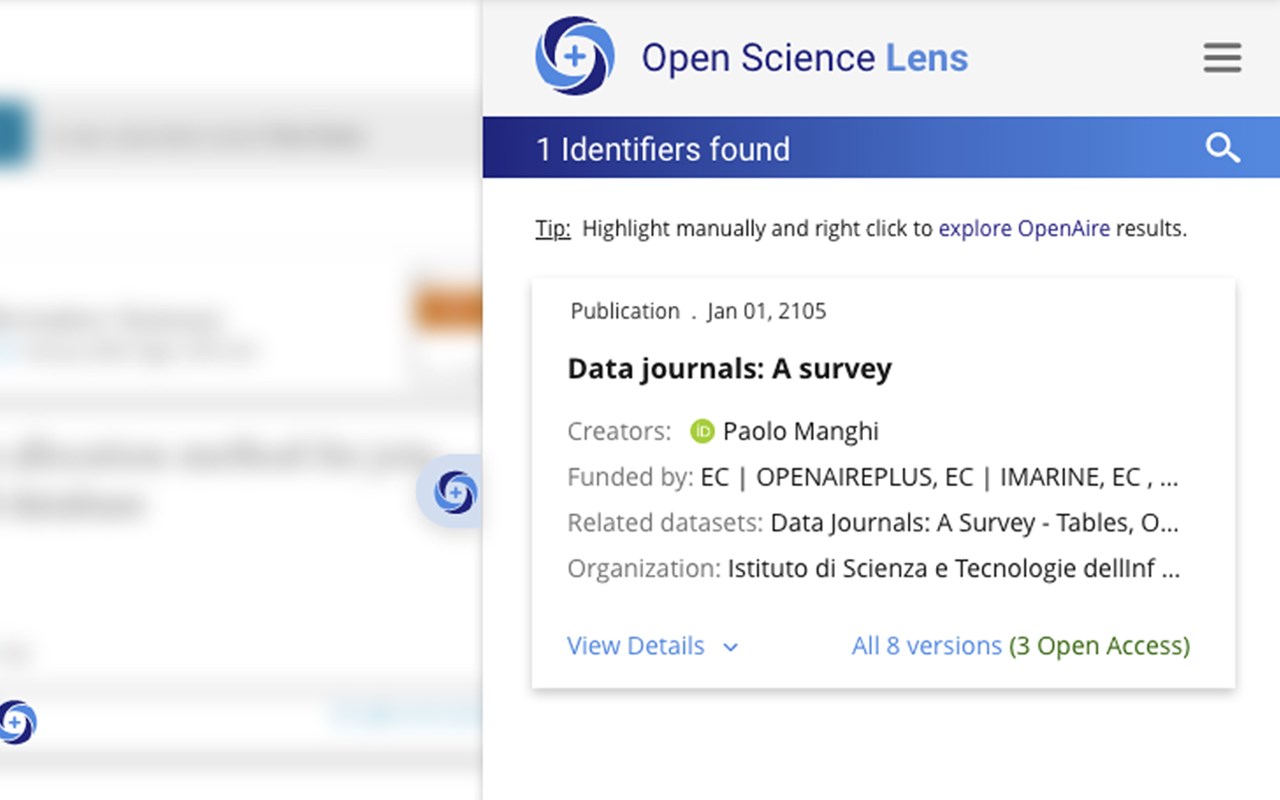Follow the explore OpenAire link
Screen dimensions: 1280x800
[1023, 228]
